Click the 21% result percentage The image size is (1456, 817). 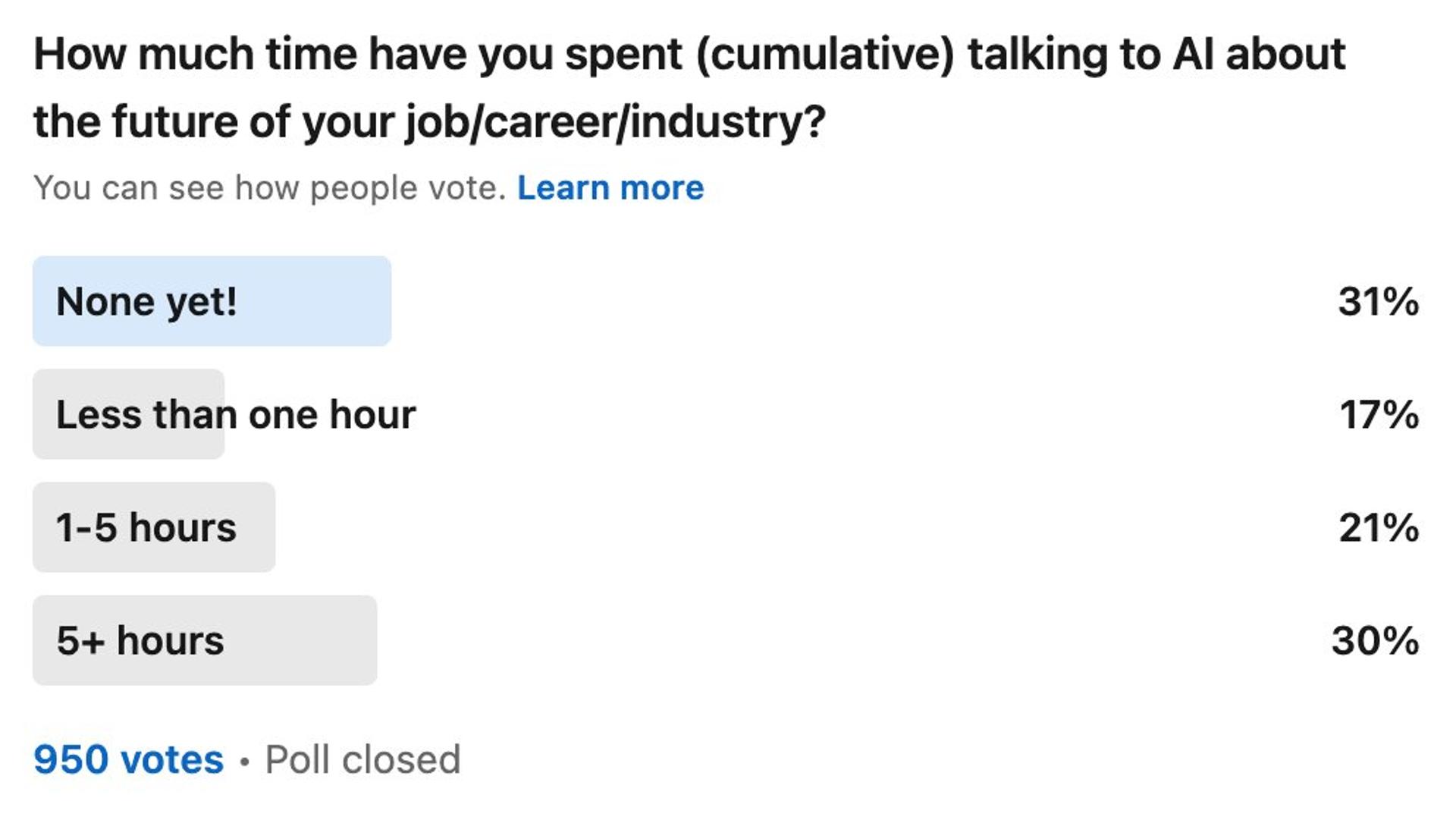(1378, 527)
